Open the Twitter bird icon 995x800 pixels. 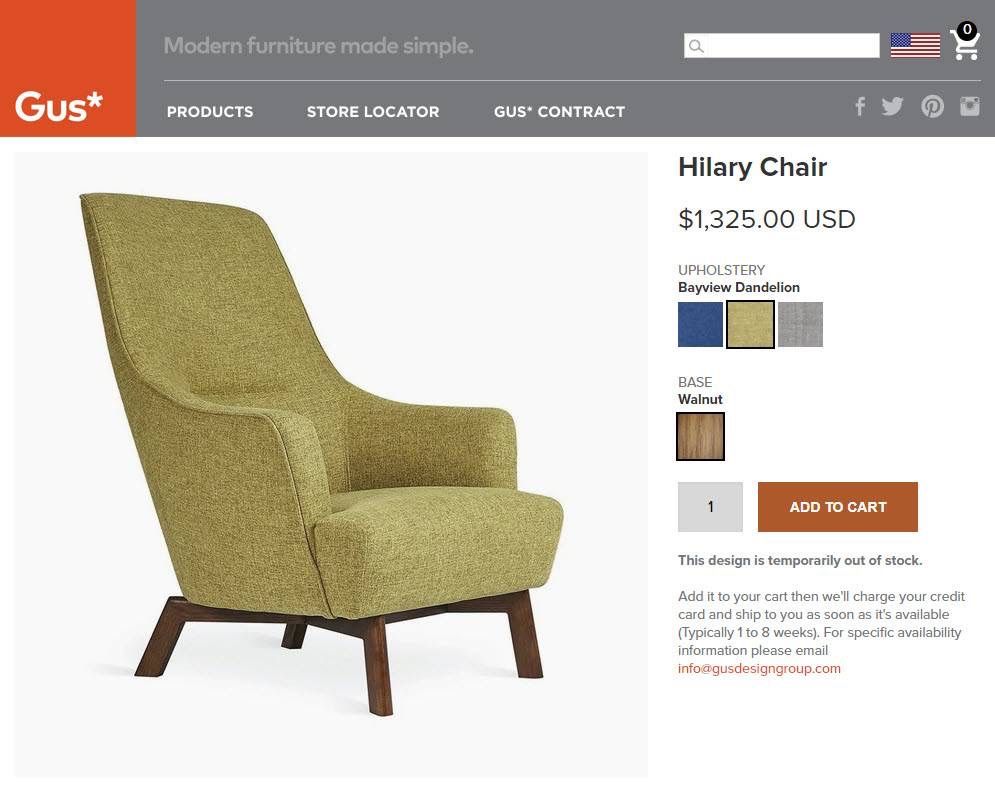[892, 107]
